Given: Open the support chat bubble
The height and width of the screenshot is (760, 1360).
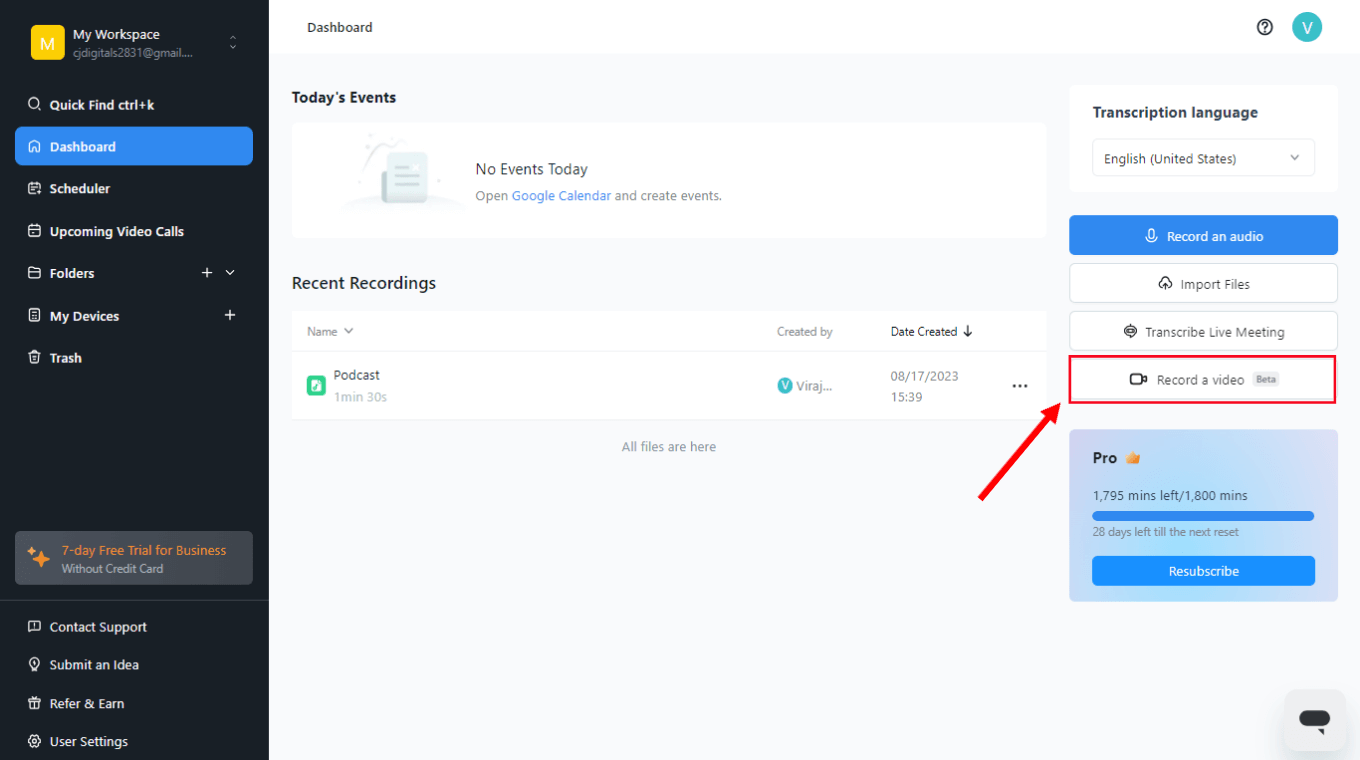Looking at the screenshot, I should pyautogui.click(x=1314, y=719).
